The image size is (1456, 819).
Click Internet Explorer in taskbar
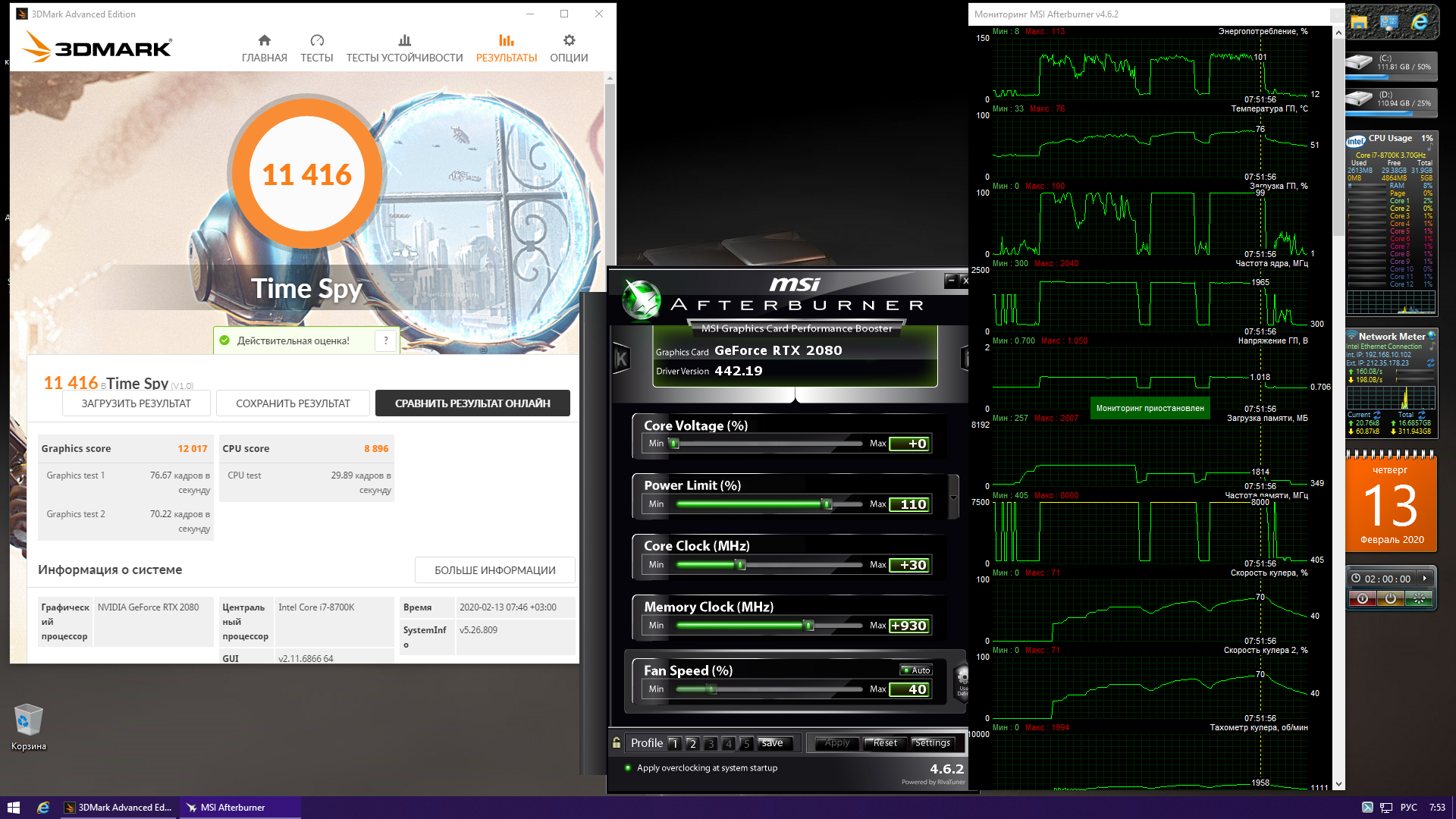[x=43, y=808]
